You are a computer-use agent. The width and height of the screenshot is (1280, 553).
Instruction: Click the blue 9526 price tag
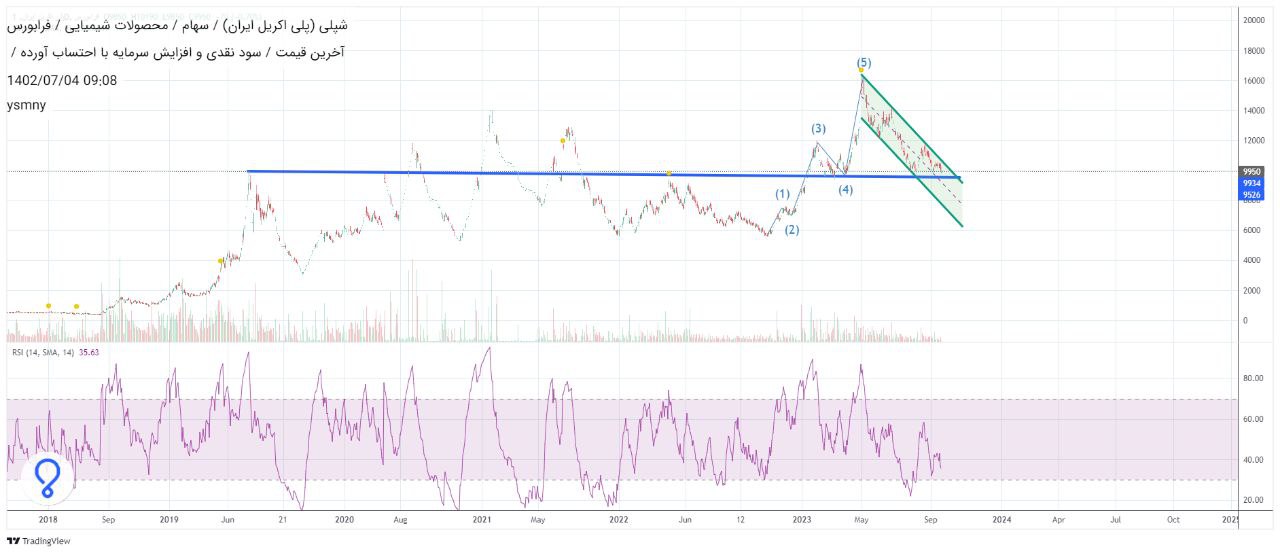[x=1252, y=195]
